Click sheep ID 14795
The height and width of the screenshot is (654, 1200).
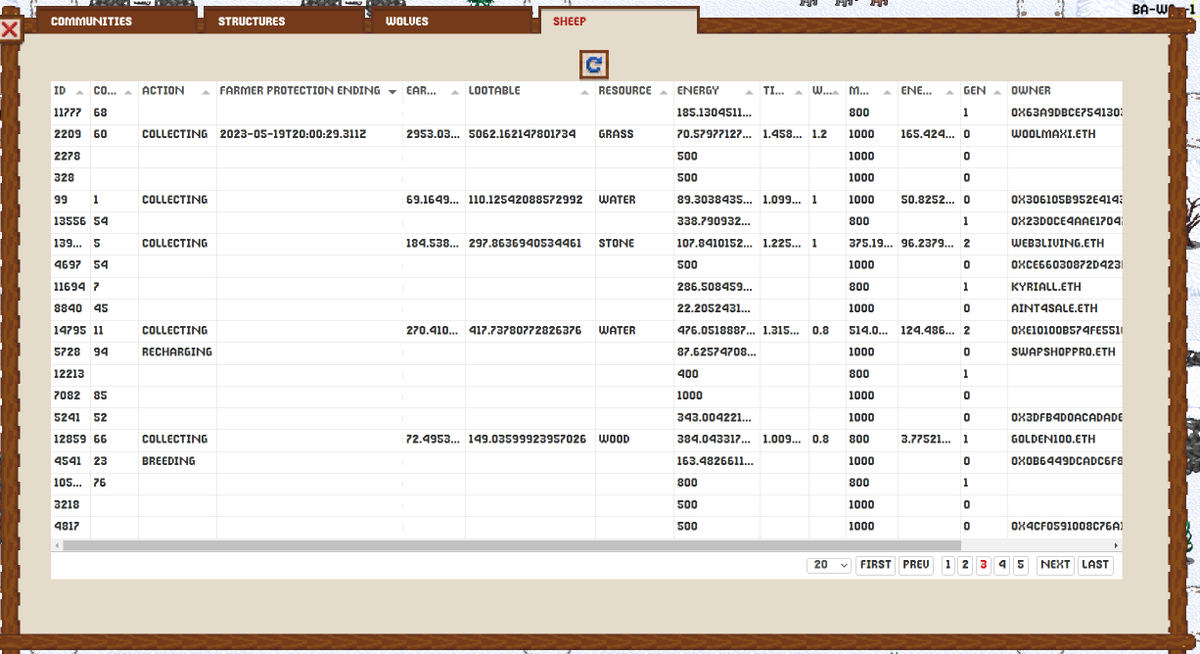70,330
